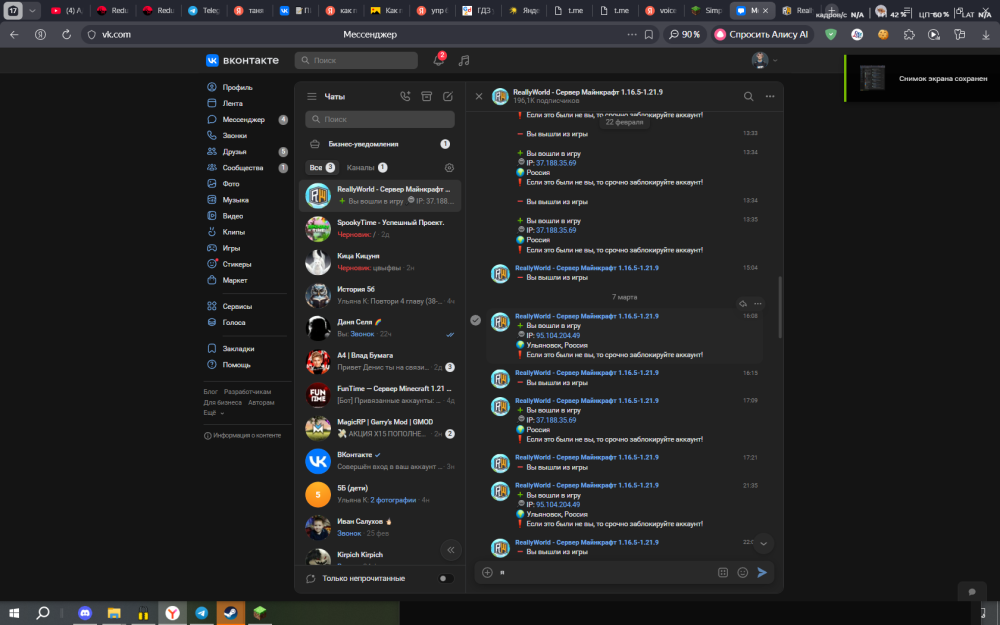This screenshot has height=625, width=1000.
Task: Open the chats hamburger menu
Action: pos(311,96)
